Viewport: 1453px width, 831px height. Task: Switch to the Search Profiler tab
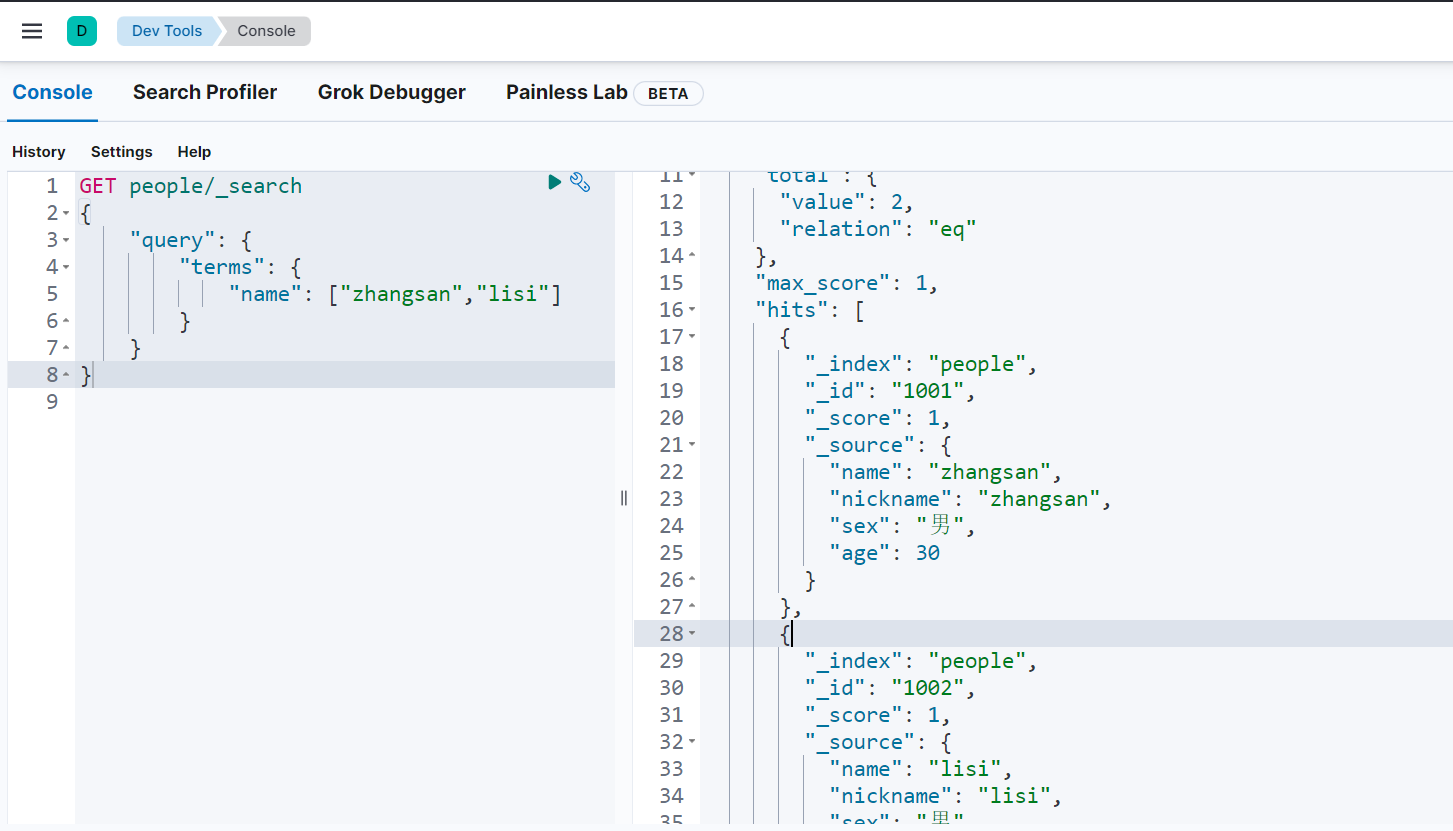[205, 92]
